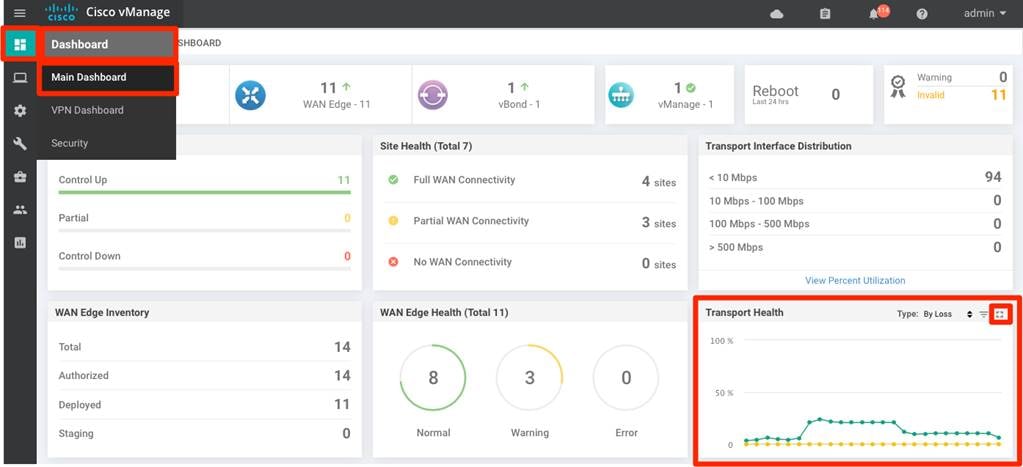Open the tasks clipboard icon
Viewport: 1023px width, 467px height.
click(825, 14)
